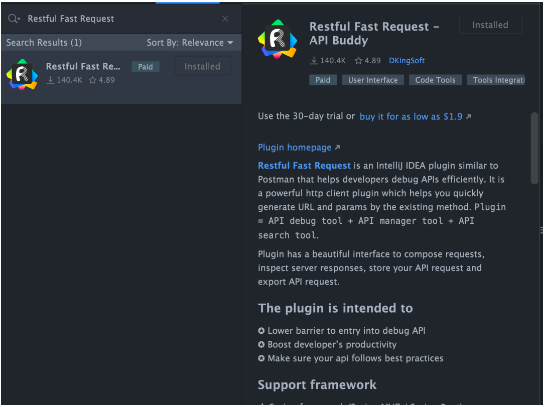Viewport: 545px width, 407px height.
Task: Open the Sort By: Relevance dropdown
Action: pyautogui.click(x=189, y=43)
